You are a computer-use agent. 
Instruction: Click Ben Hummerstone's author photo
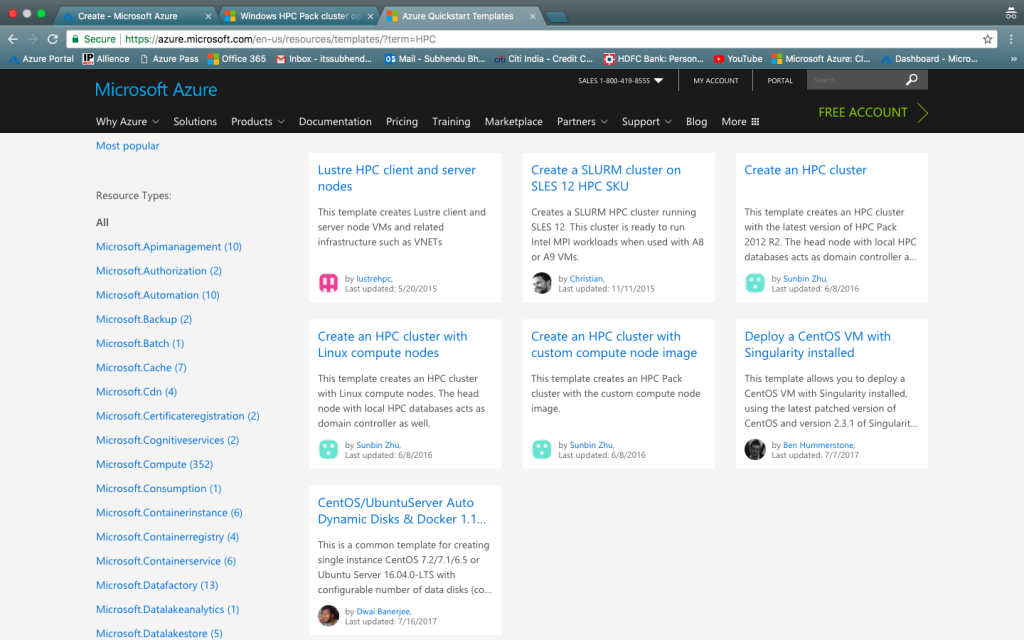[755, 449]
